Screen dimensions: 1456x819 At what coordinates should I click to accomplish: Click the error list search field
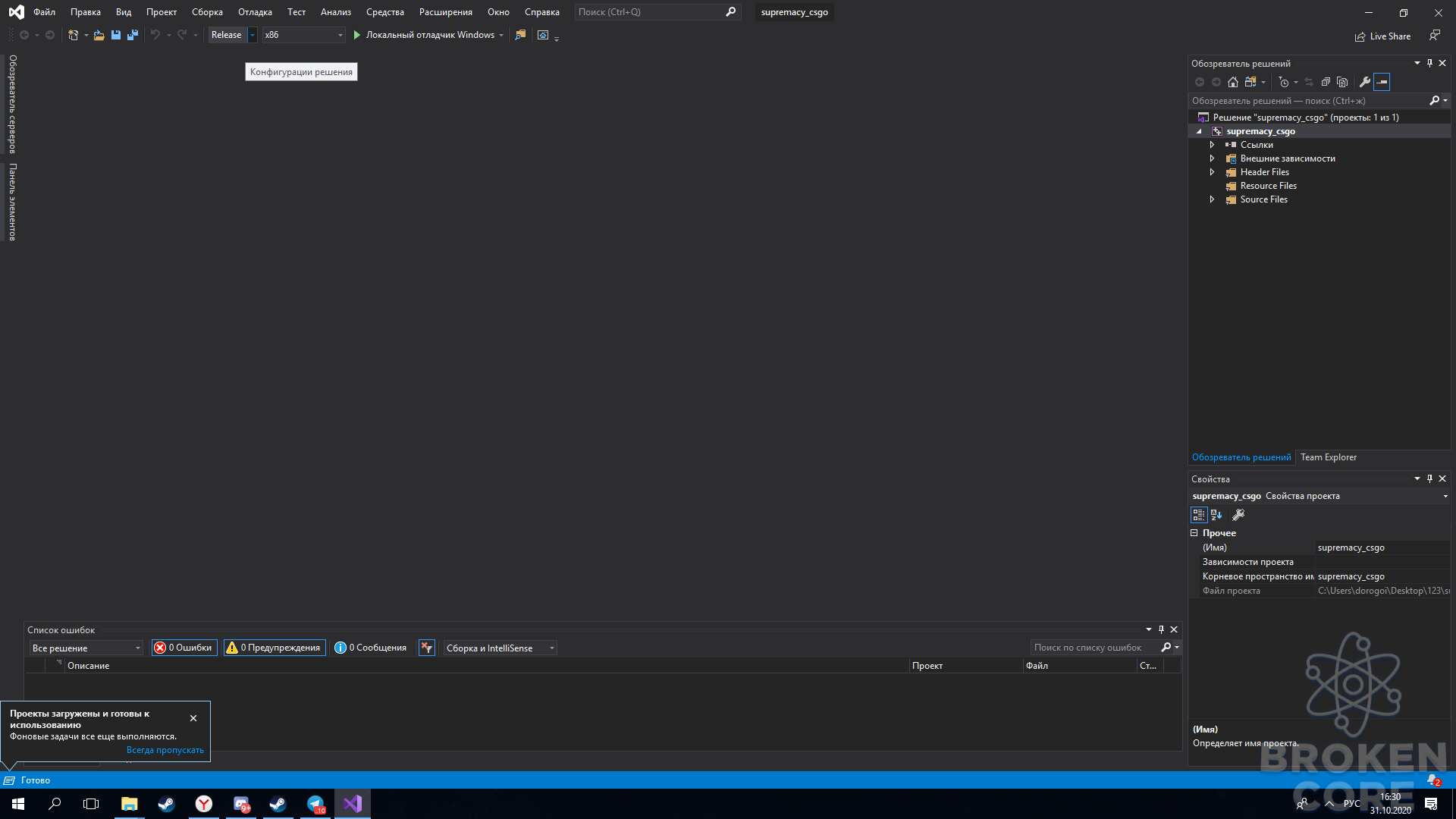pos(1094,648)
